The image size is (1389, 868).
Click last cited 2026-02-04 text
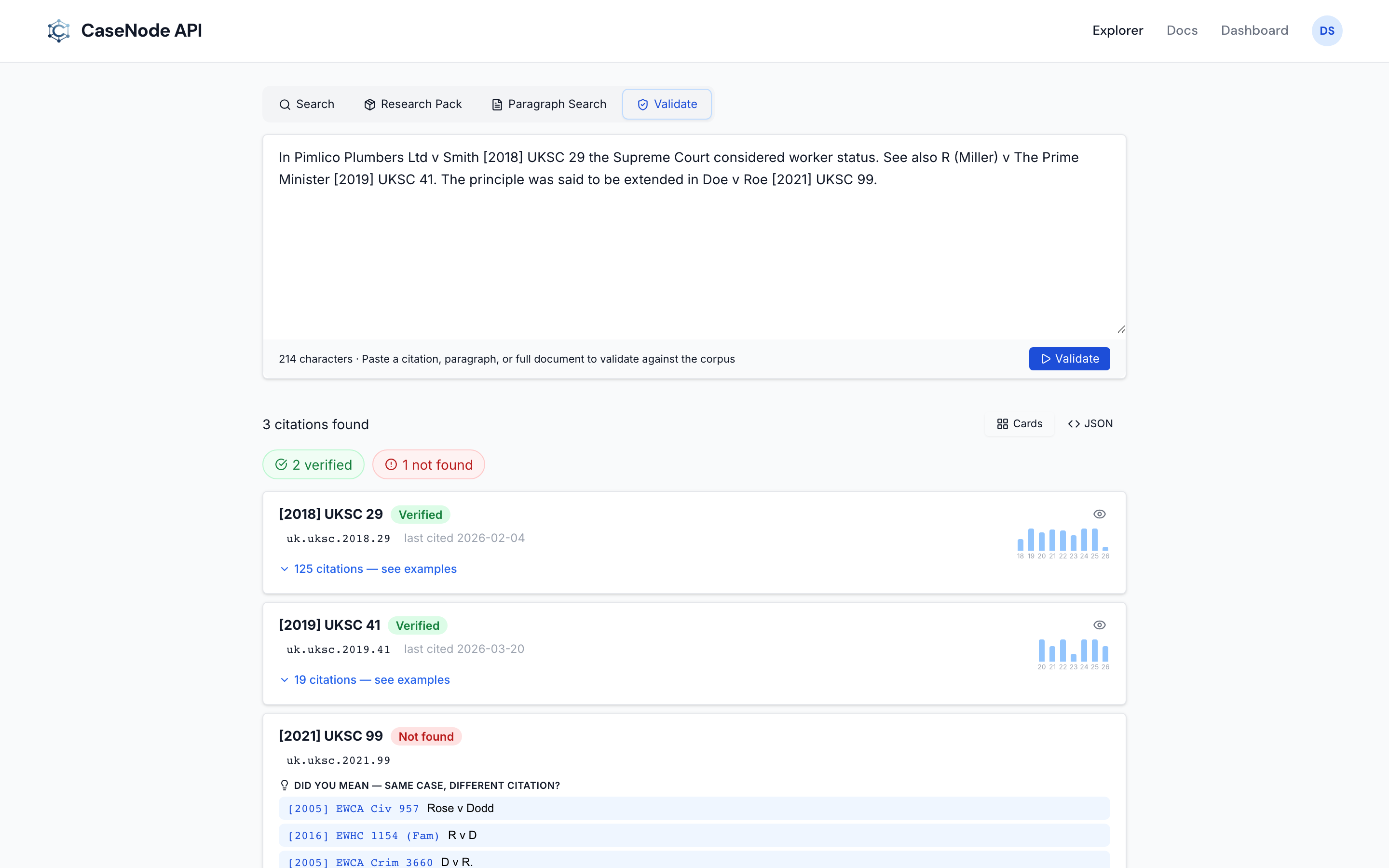coord(464,538)
